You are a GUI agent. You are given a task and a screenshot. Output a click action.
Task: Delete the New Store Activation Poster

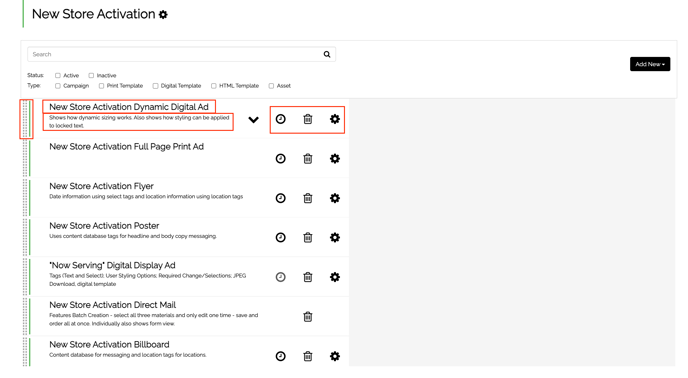click(x=308, y=238)
